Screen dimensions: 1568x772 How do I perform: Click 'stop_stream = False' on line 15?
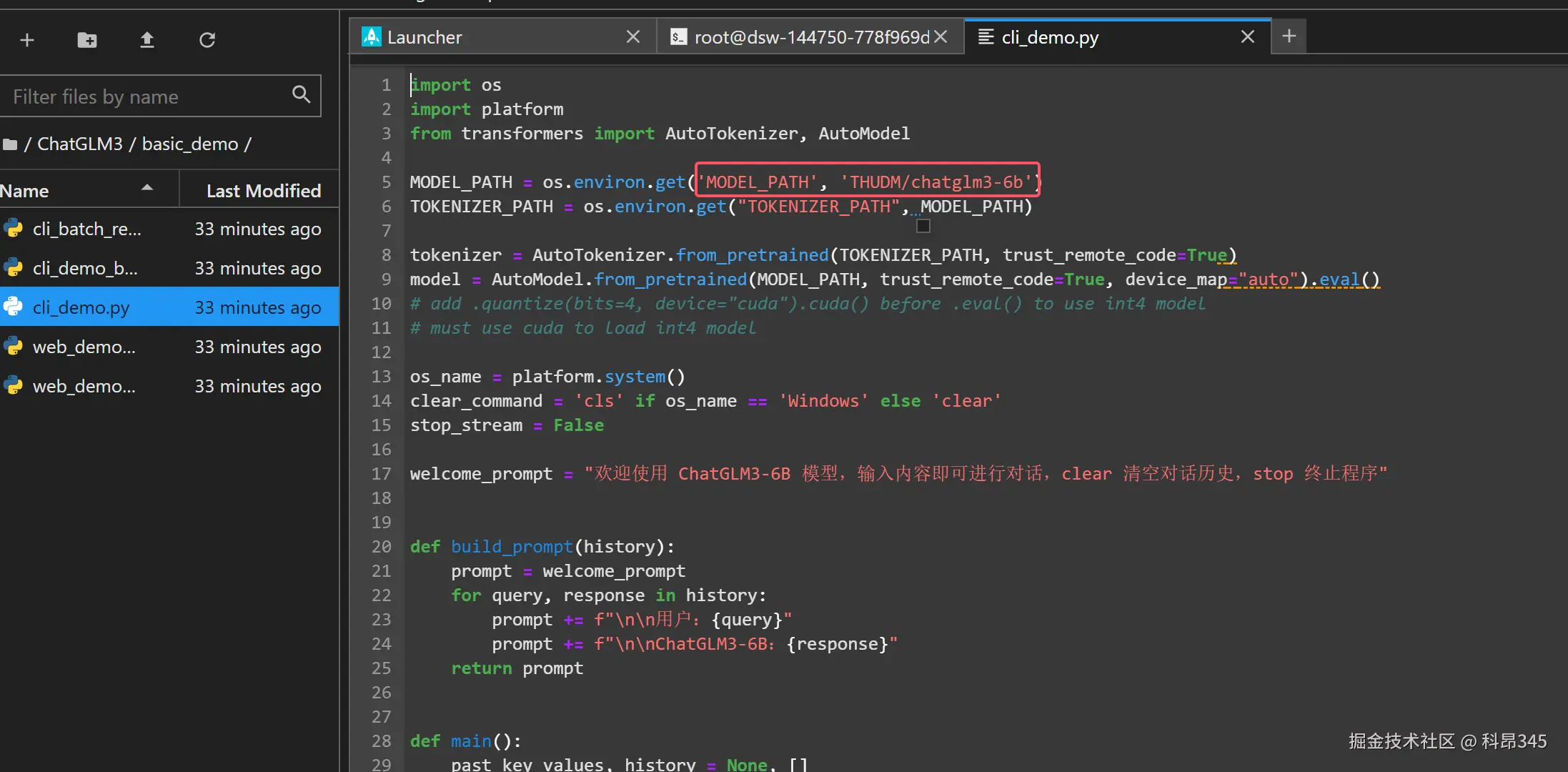click(507, 425)
